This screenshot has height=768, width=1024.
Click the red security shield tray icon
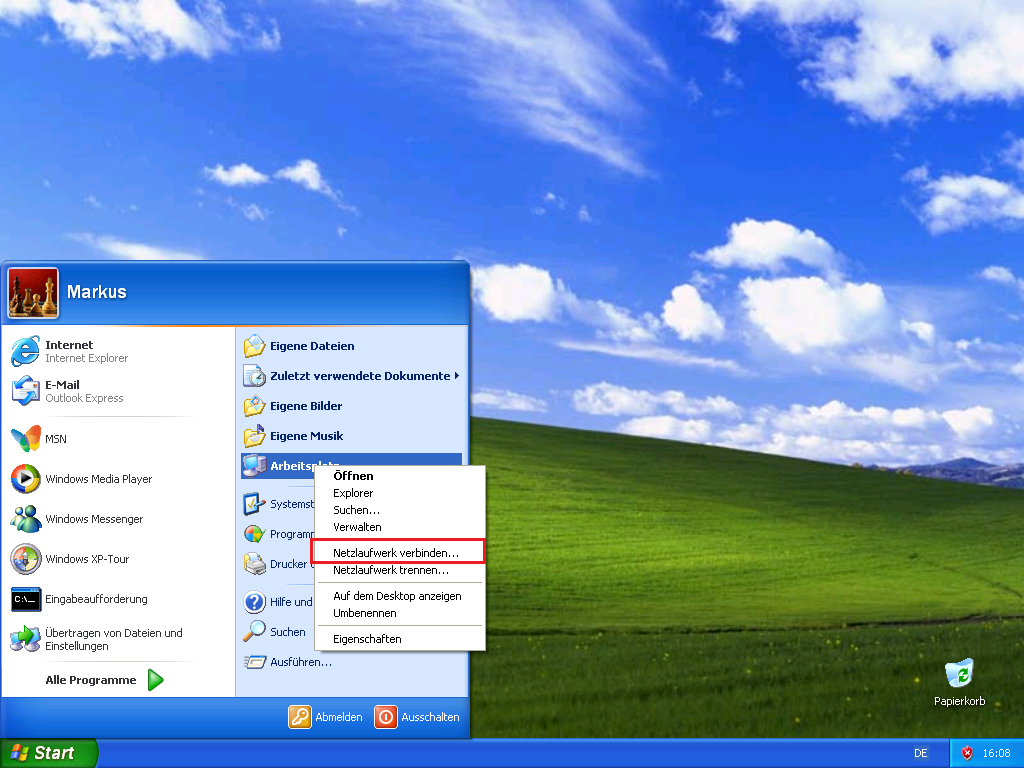coord(967,753)
